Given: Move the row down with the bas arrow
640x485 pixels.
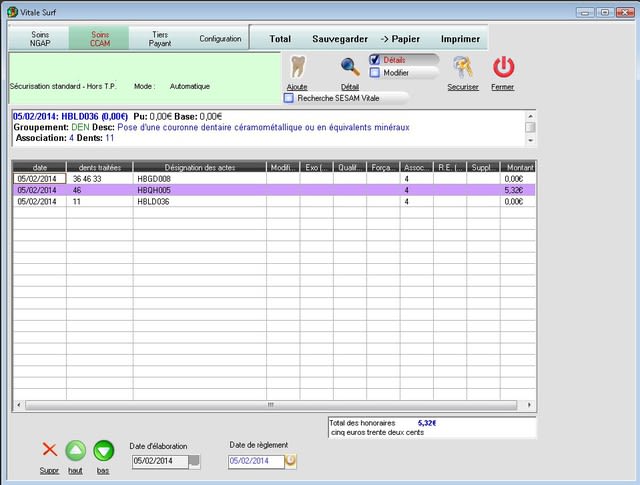Looking at the screenshot, I should click(103, 450).
